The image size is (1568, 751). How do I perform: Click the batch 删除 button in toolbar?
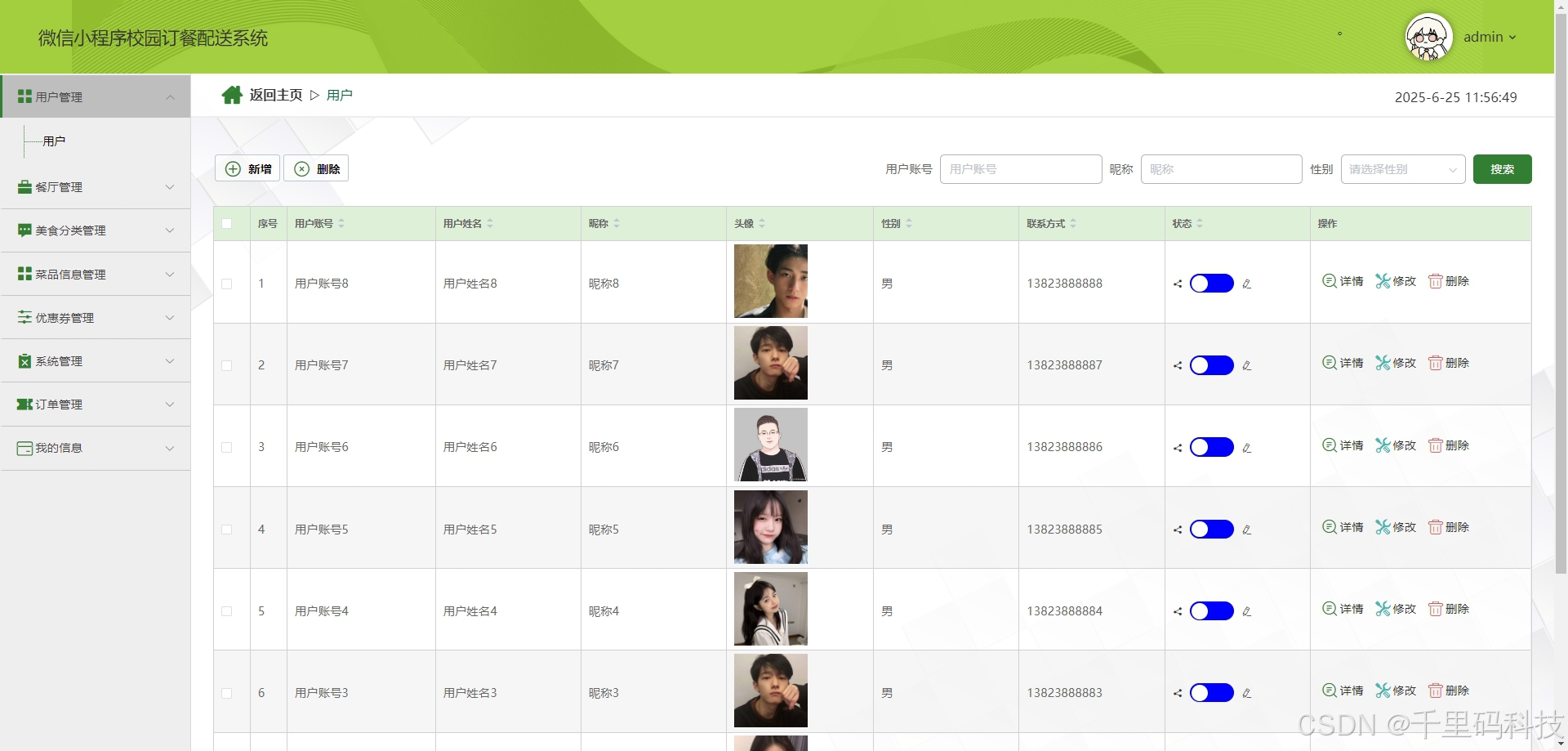pyautogui.click(x=316, y=168)
